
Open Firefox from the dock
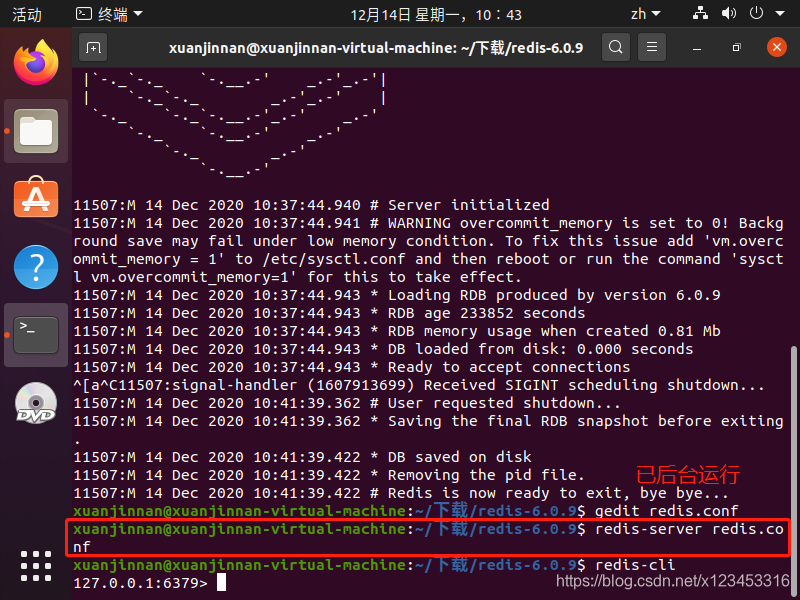[x=36, y=62]
